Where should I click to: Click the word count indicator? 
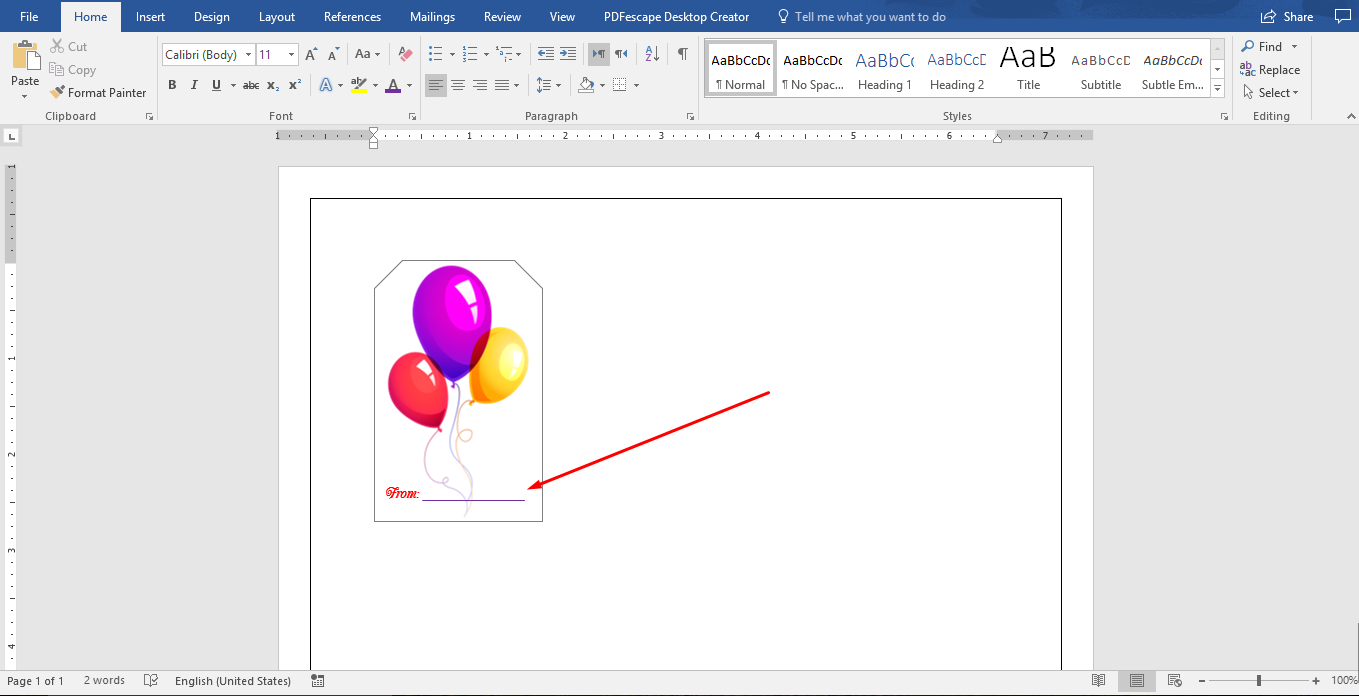point(103,680)
